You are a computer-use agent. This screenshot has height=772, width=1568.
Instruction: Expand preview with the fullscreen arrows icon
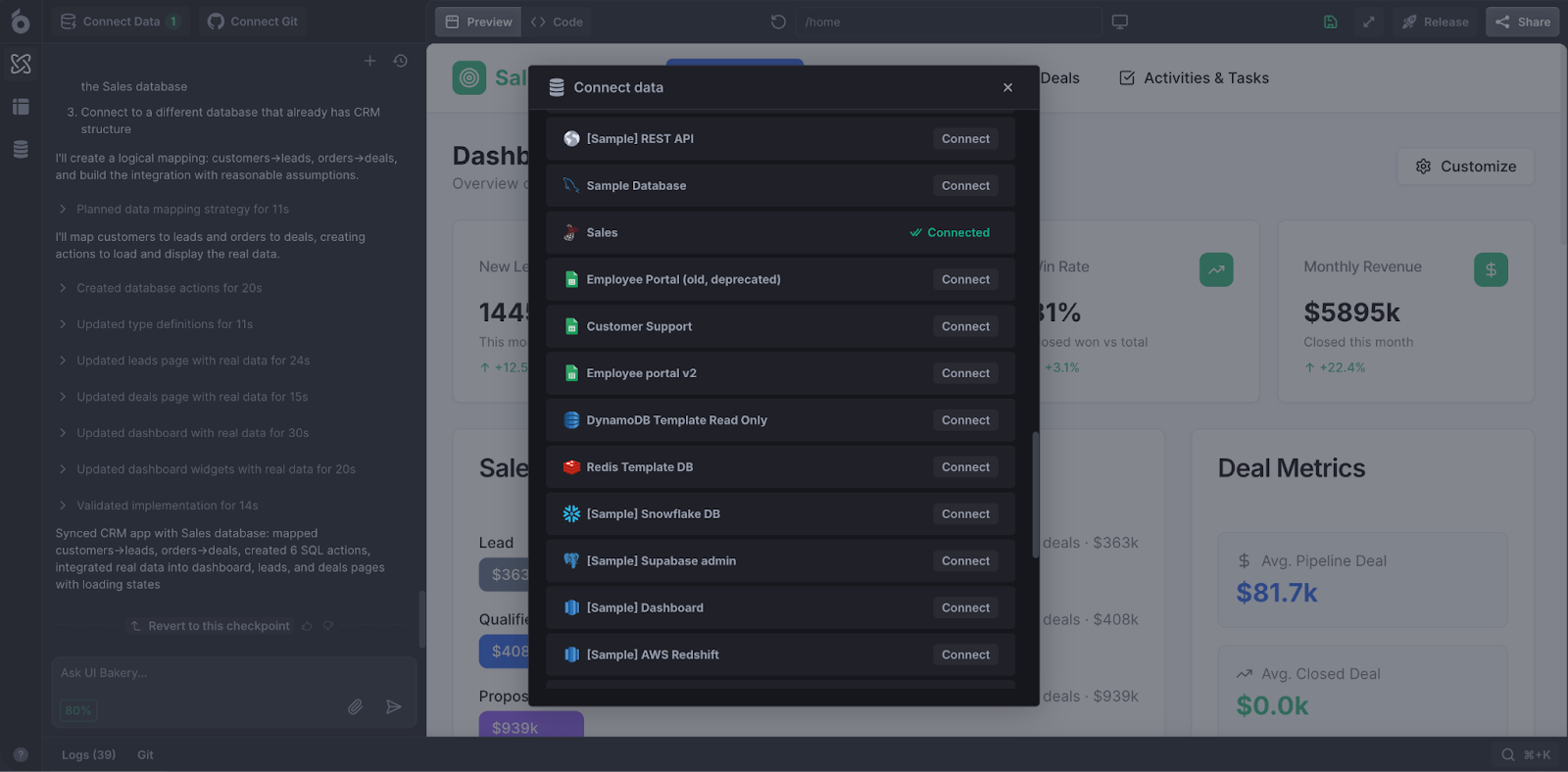click(x=1369, y=22)
